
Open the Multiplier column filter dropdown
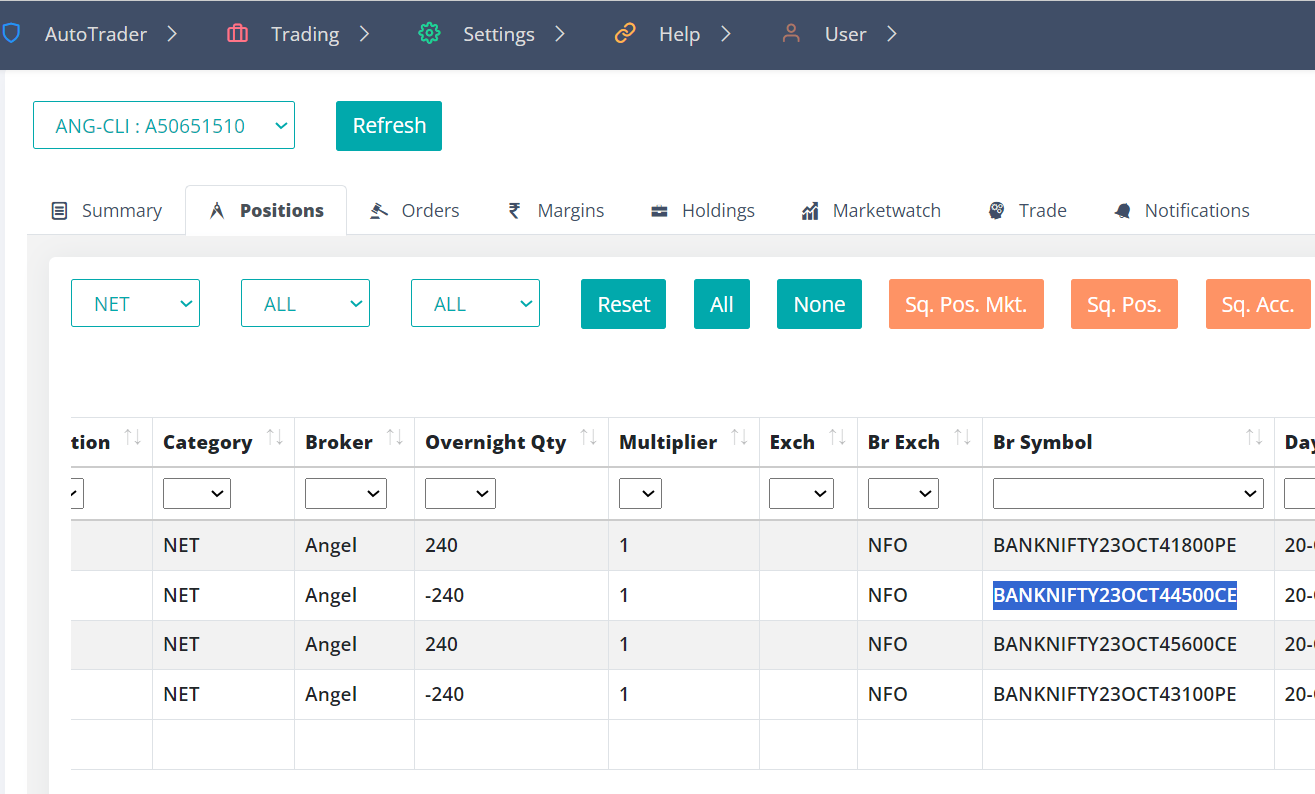[640, 493]
